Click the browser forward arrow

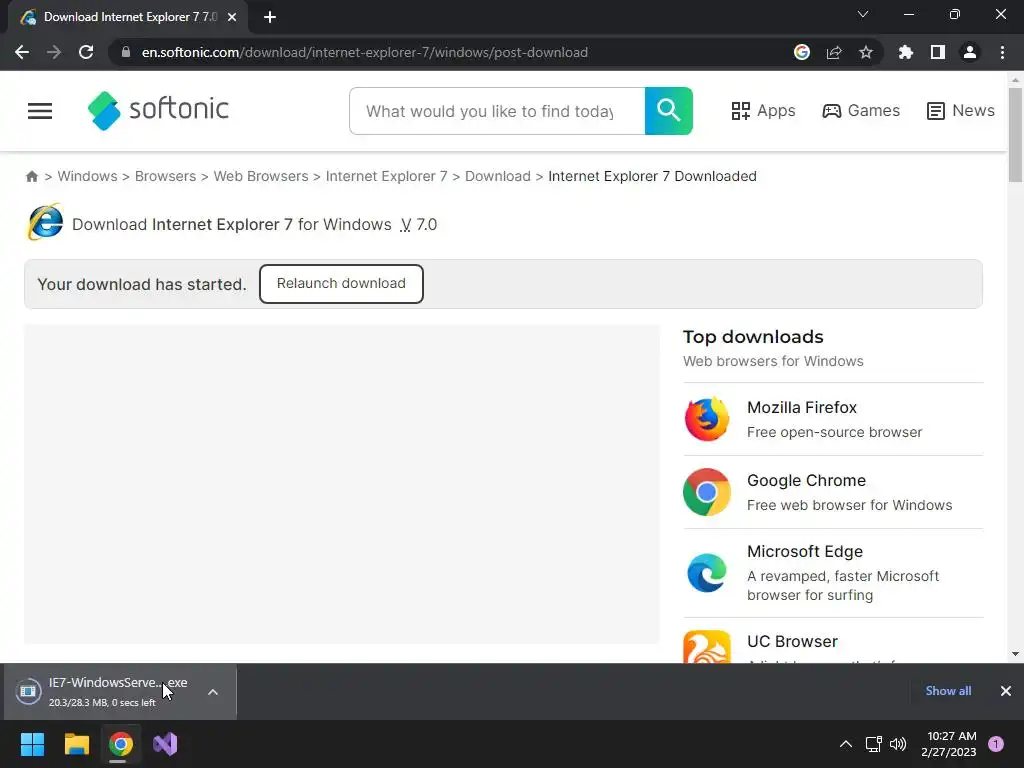[54, 52]
